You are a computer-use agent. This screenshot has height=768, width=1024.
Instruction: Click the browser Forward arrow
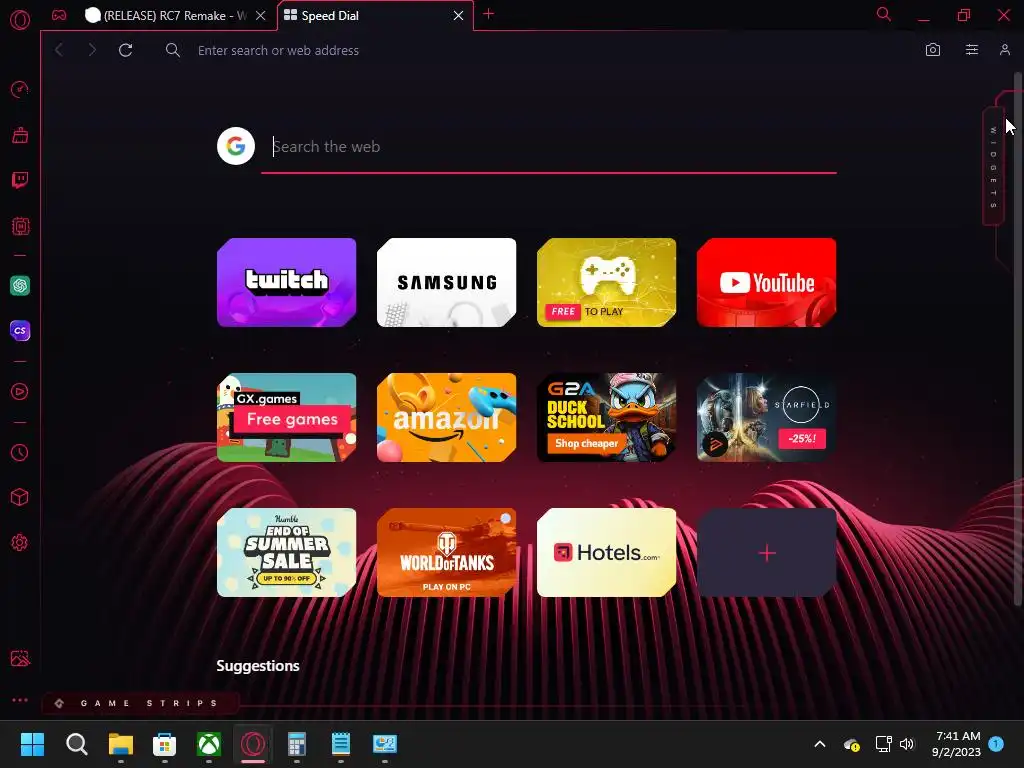pyautogui.click(x=92, y=50)
